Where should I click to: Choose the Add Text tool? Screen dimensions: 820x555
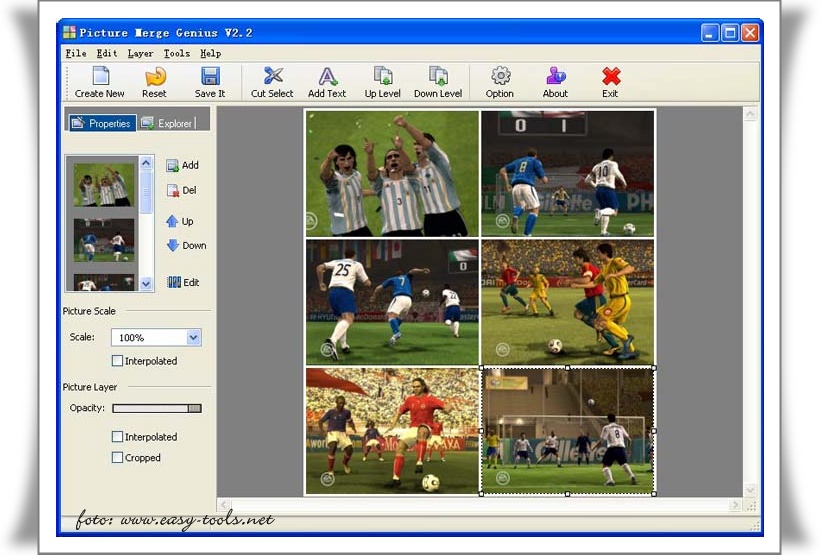327,82
